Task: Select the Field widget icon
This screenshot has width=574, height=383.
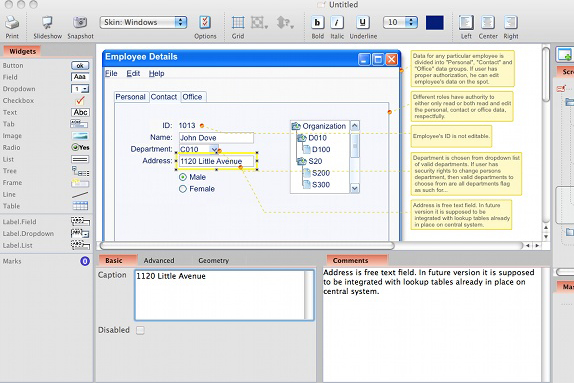Action: (80, 77)
